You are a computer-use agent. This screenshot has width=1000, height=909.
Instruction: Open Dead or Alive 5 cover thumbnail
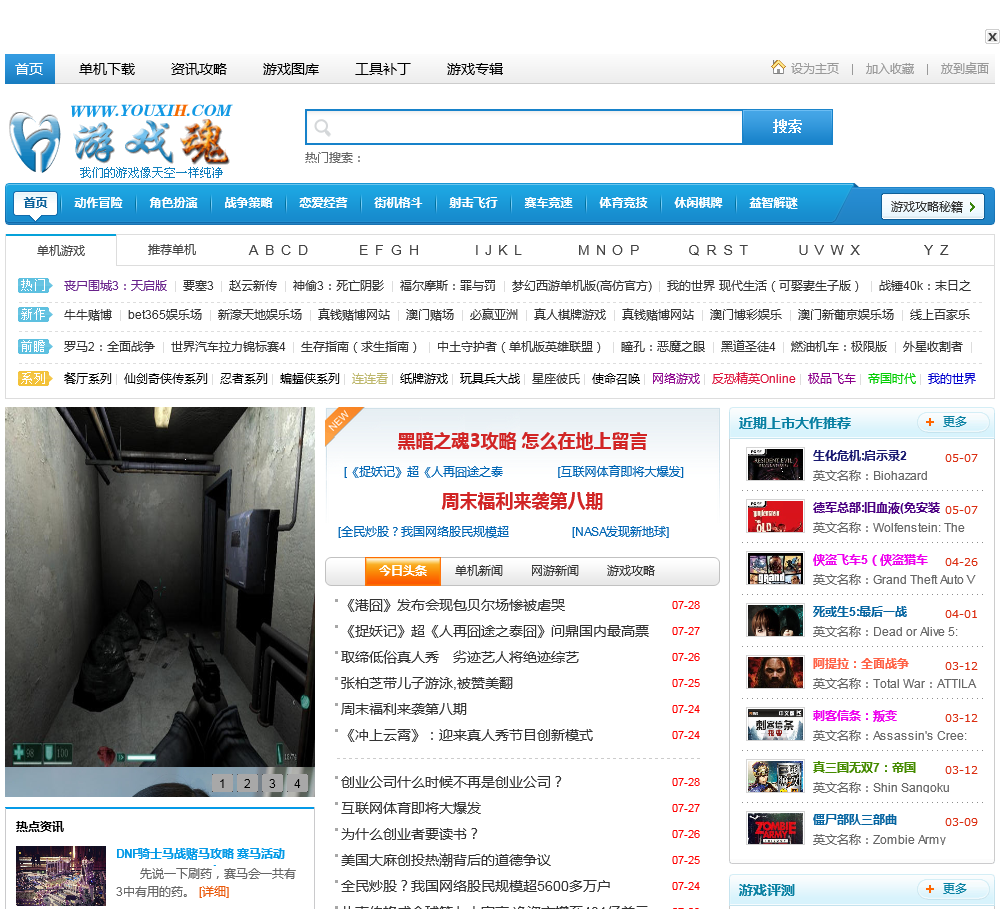pos(775,621)
